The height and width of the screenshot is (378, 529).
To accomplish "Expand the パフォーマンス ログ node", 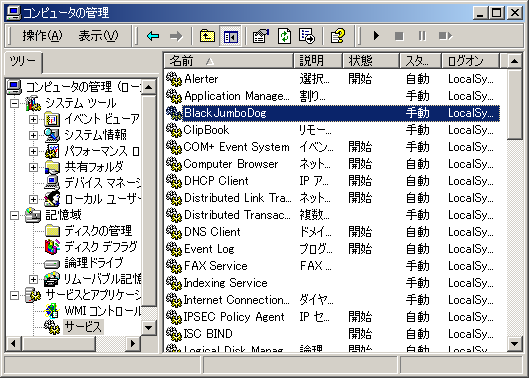I will pos(33,151).
